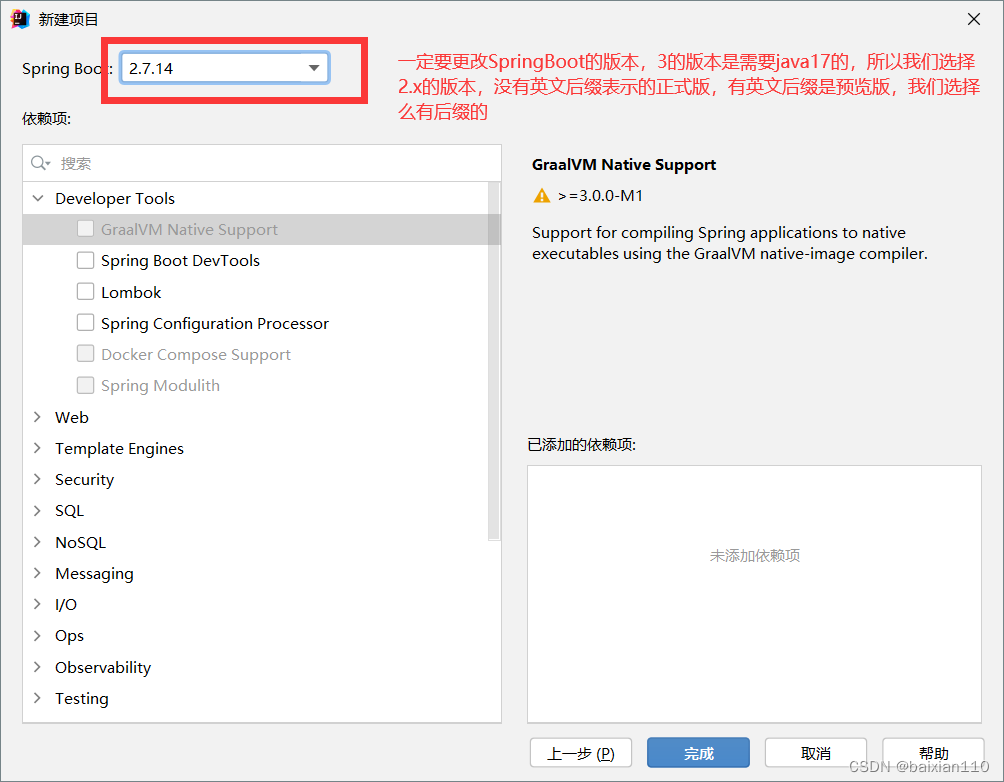Focus the 搜索 dependency search field
Screen dimensions: 1004x782
click(x=262, y=163)
